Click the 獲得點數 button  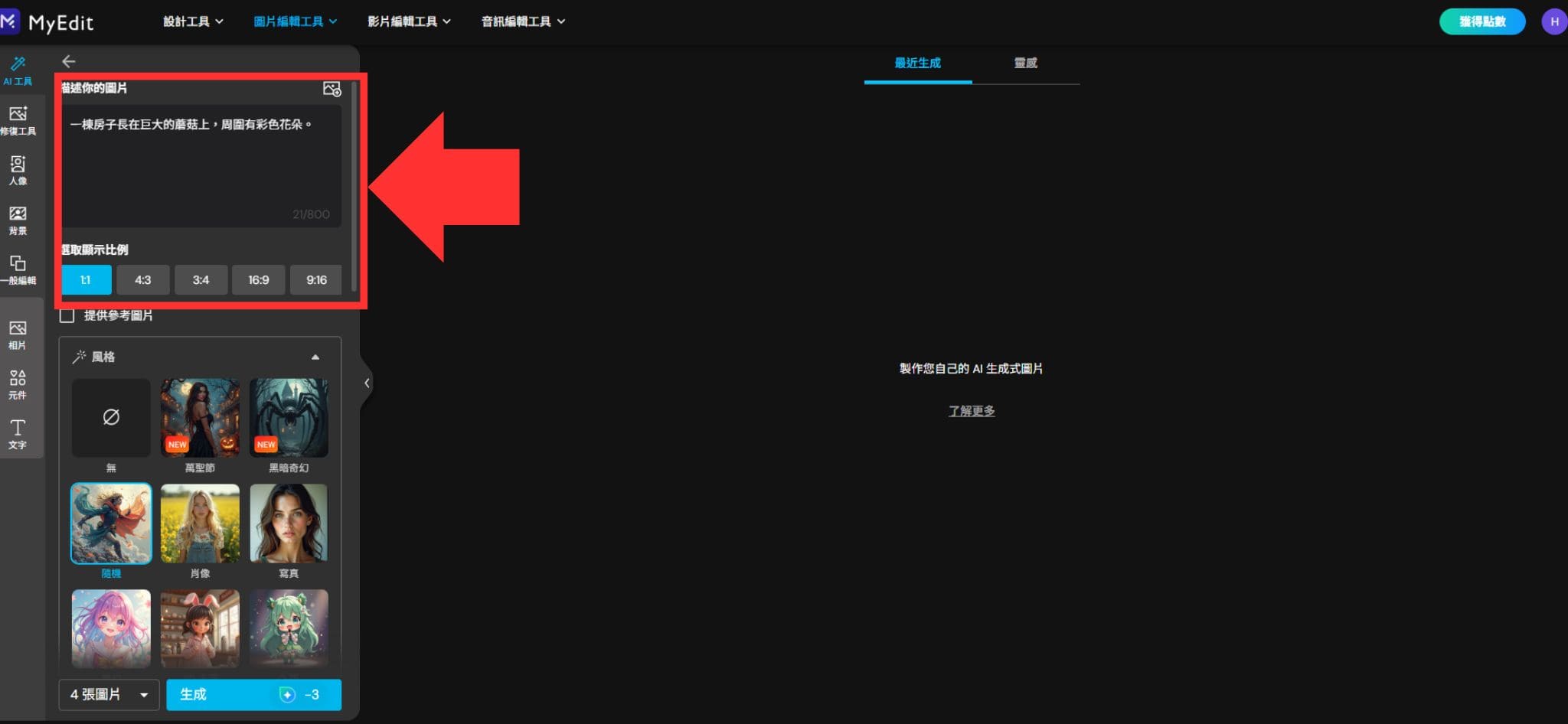click(x=1482, y=21)
